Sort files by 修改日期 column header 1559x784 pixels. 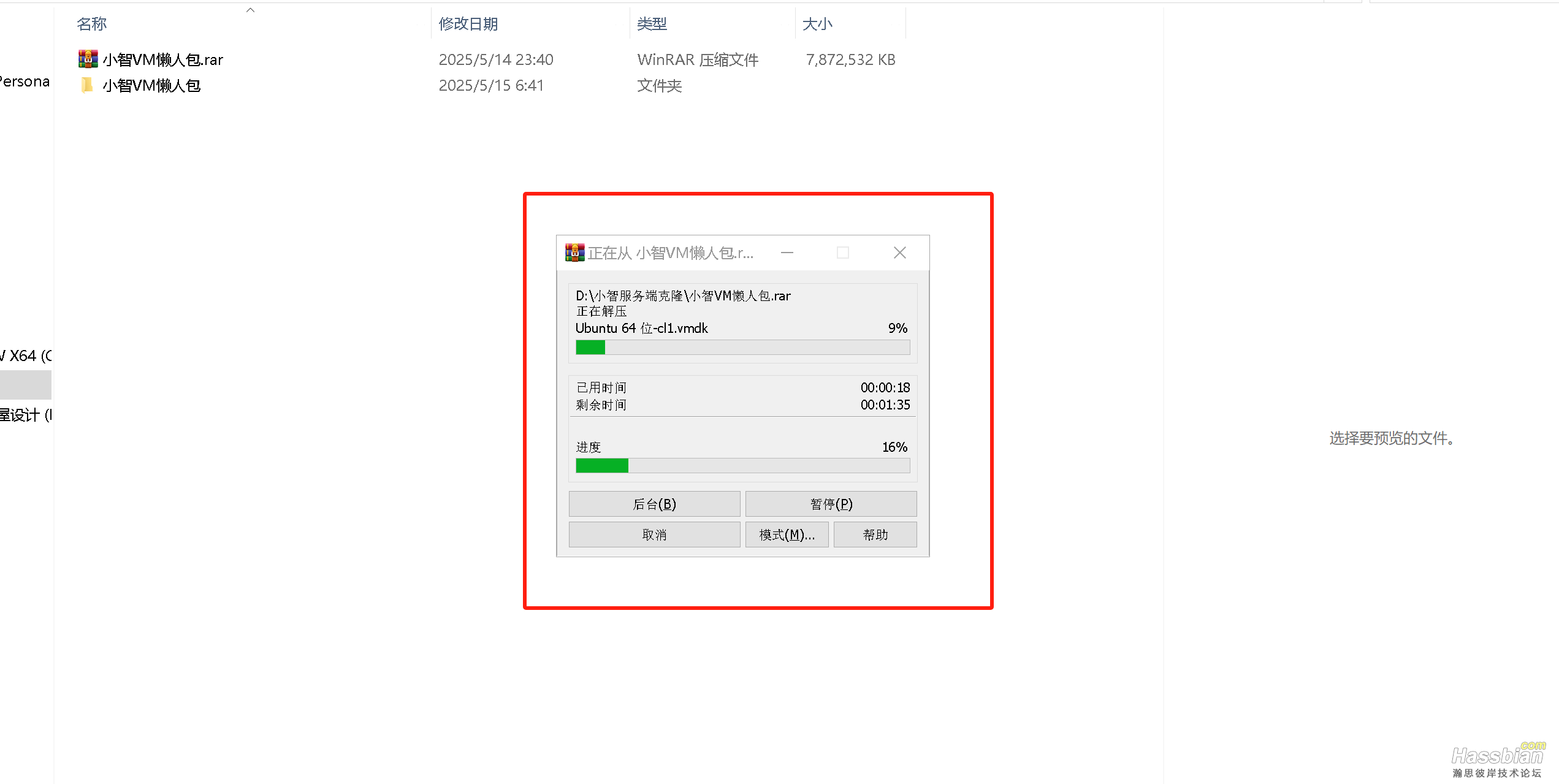pyautogui.click(x=468, y=24)
